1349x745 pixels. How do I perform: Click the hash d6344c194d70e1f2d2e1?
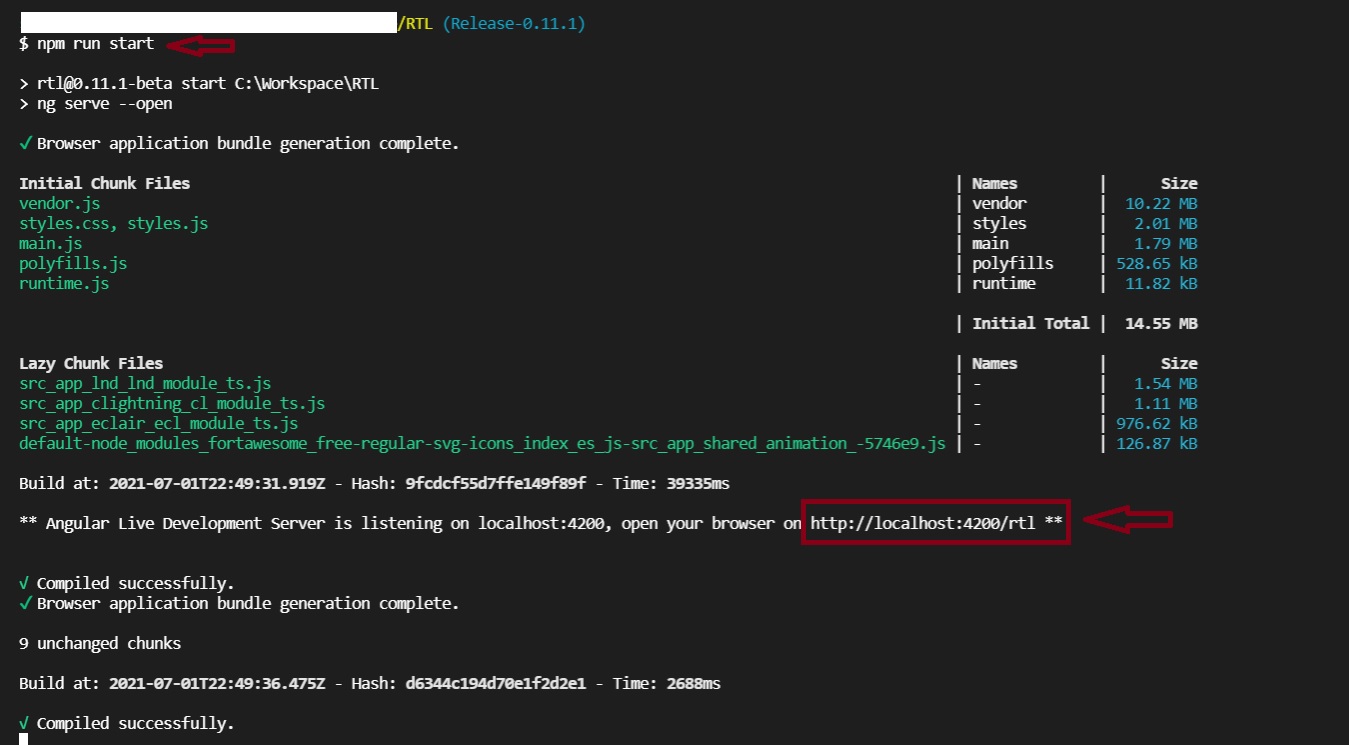click(495, 684)
